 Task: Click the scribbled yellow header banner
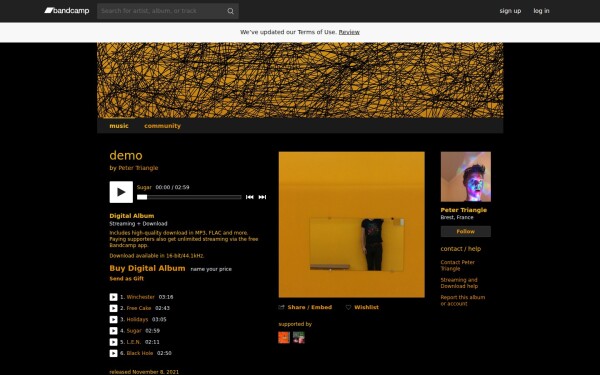(300, 80)
